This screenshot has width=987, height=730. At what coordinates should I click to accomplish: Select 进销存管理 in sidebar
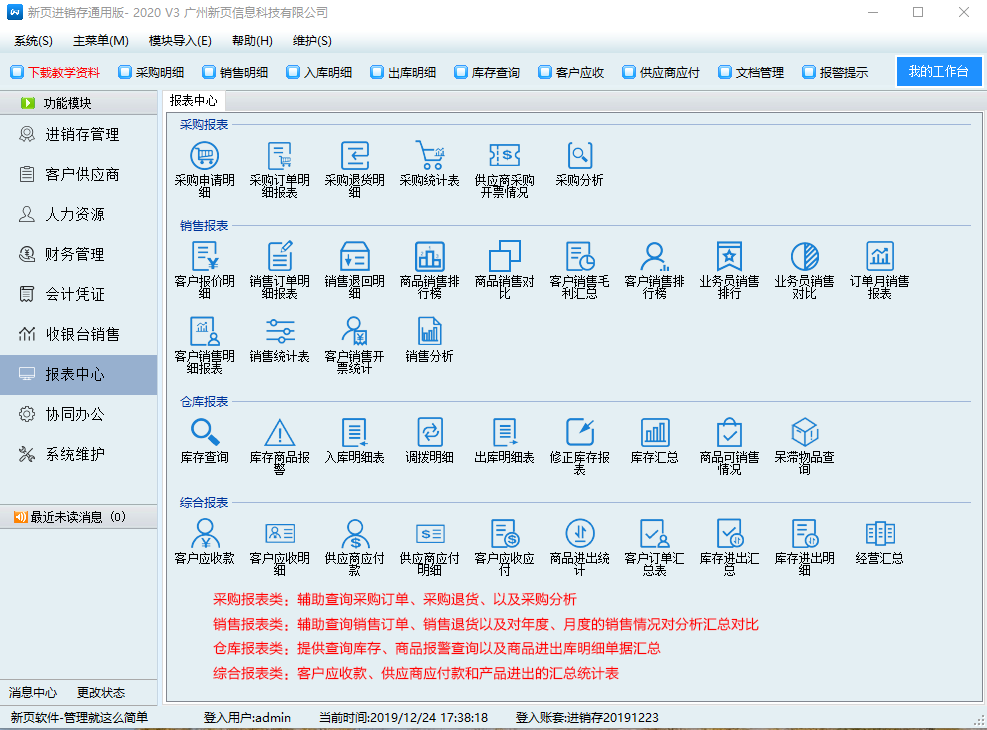[79, 135]
